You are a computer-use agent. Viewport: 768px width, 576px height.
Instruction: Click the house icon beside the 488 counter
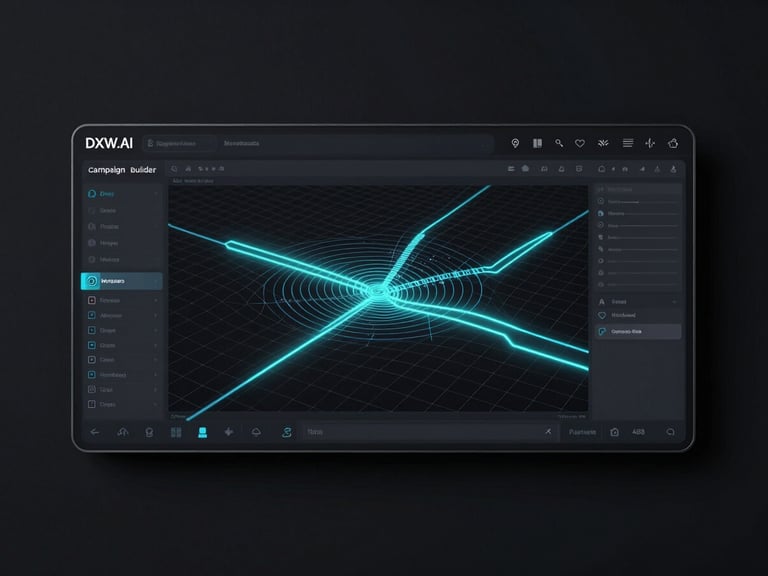tap(615, 432)
